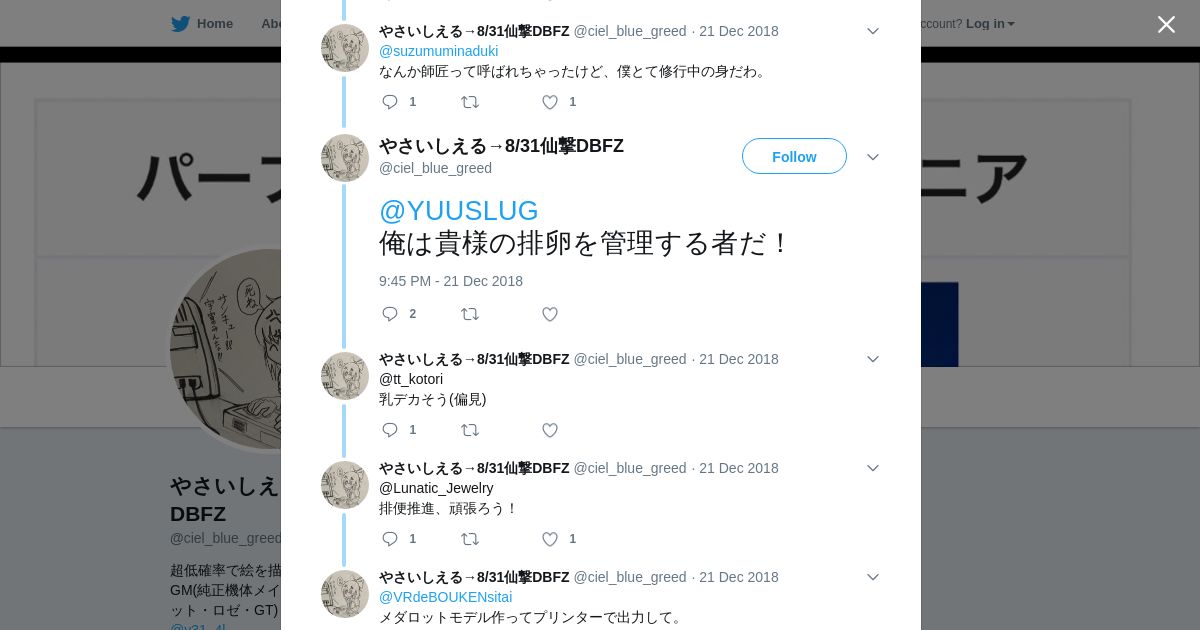The height and width of the screenshot is (630, 1200).
Task: Like the @suzumuminaduki reply tweet
Action: pos(550,102)
